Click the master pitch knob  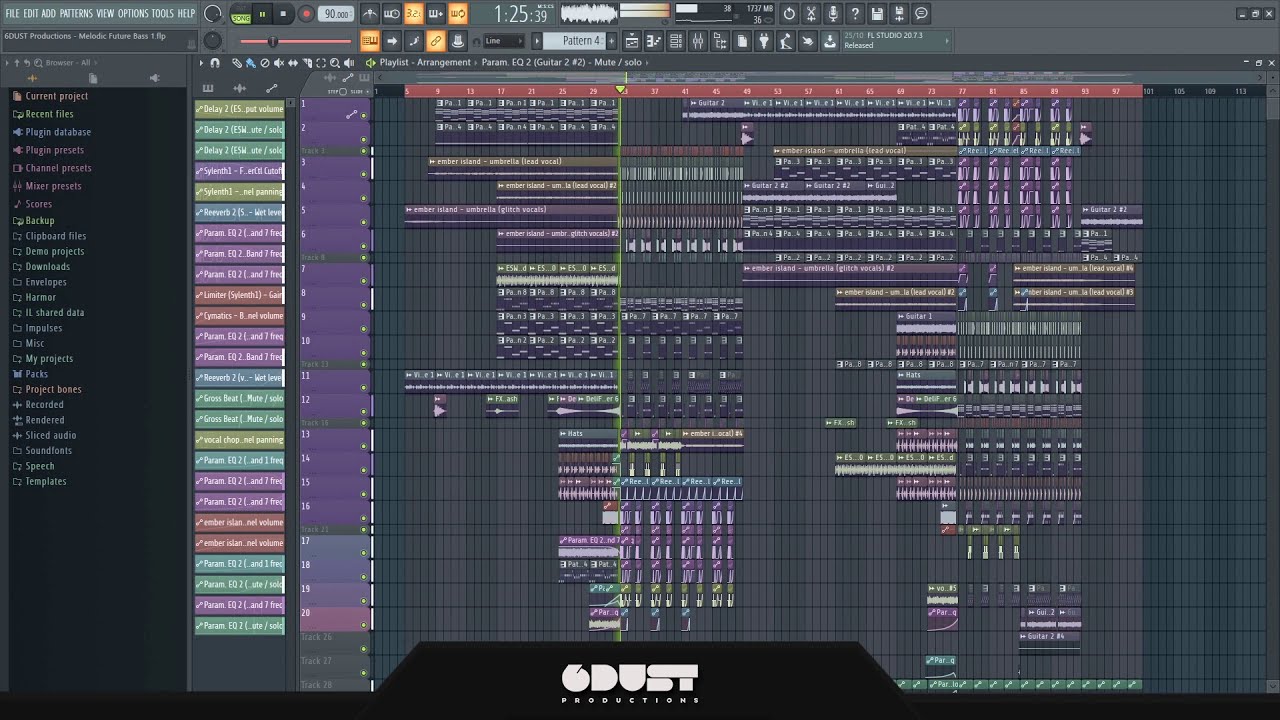point(213,41)
